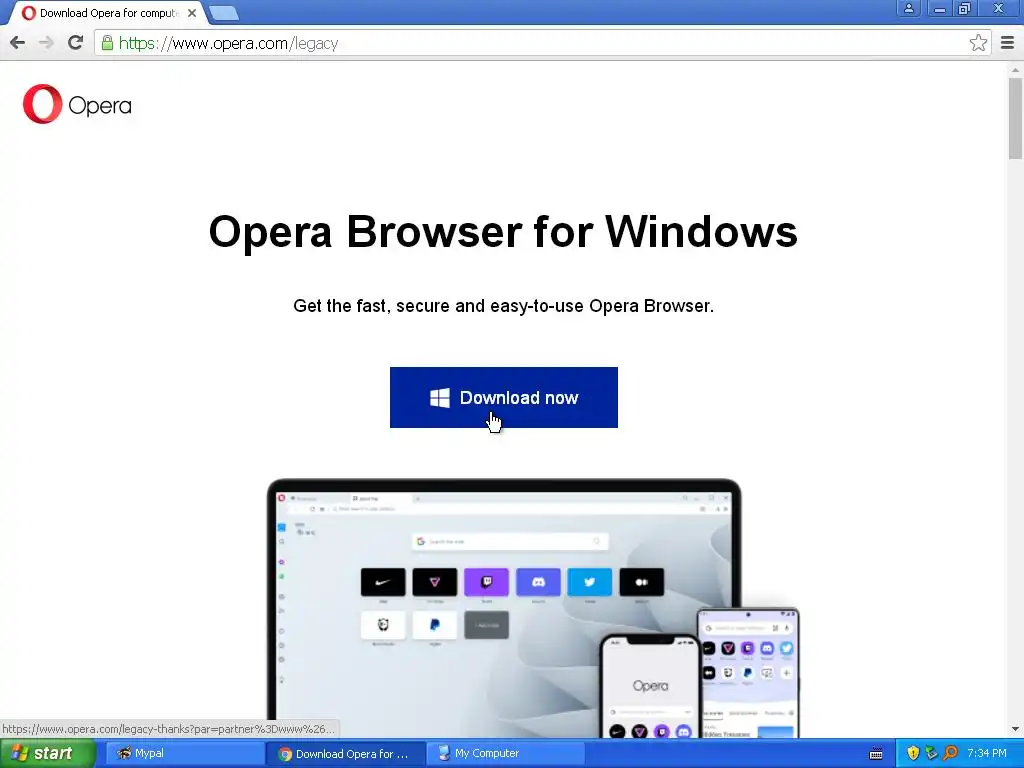Open the browser hamburger menu

[x=1007, y=43]
